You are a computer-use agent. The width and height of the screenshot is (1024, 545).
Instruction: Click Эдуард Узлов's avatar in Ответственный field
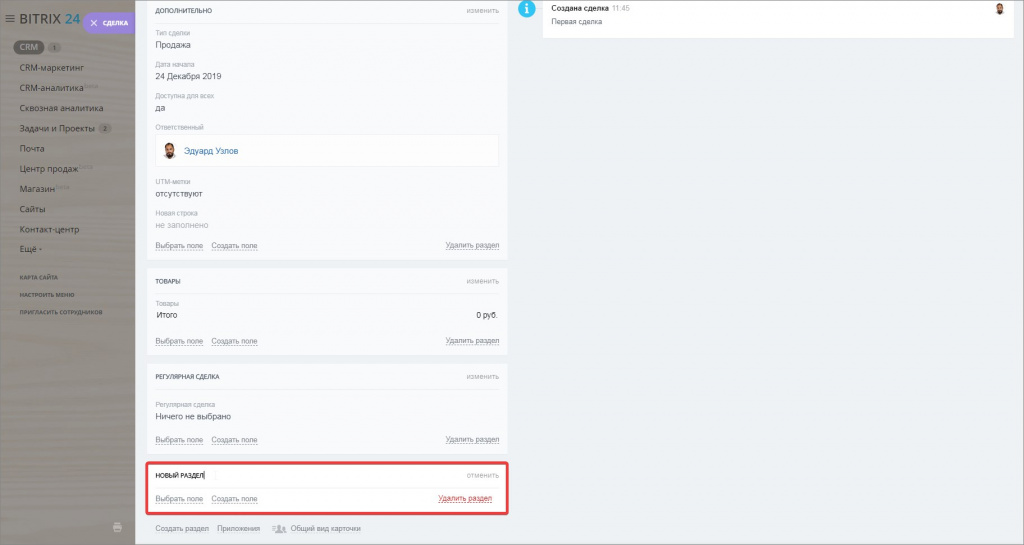[x=170, y=151]
